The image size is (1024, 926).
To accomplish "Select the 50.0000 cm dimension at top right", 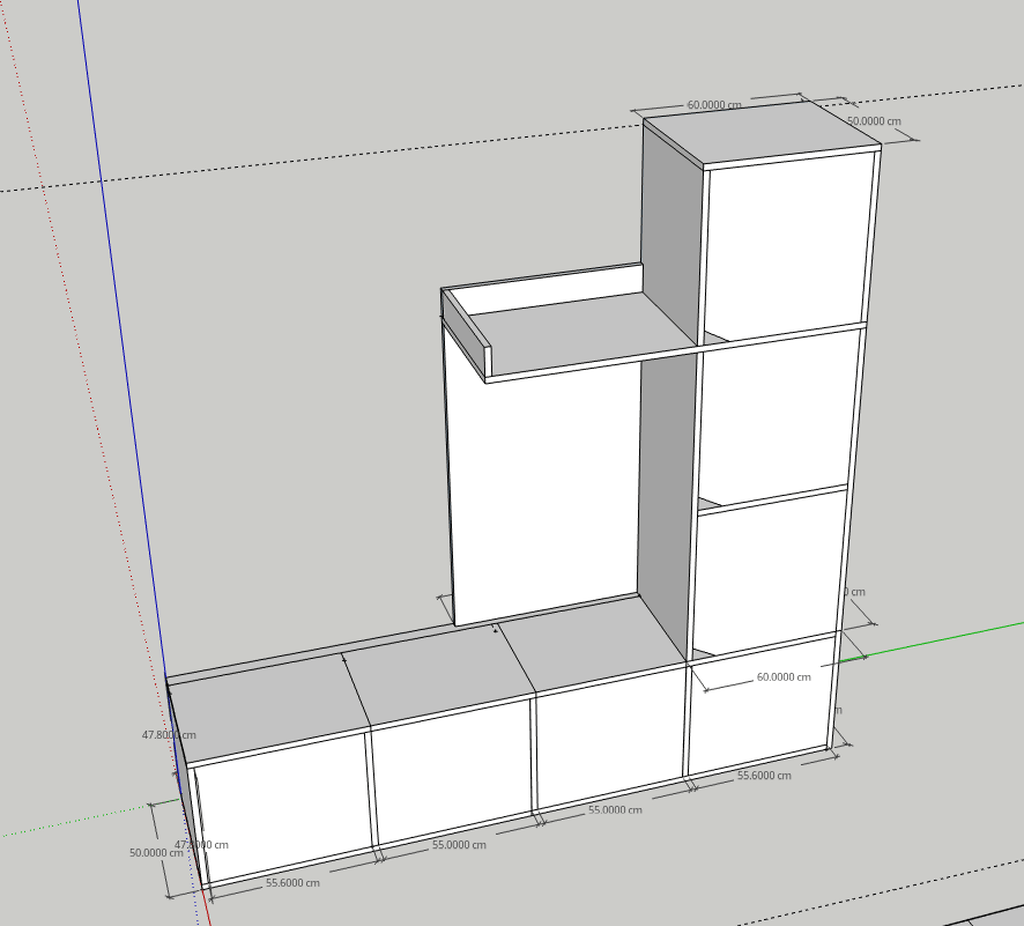I will click(873, 121).
